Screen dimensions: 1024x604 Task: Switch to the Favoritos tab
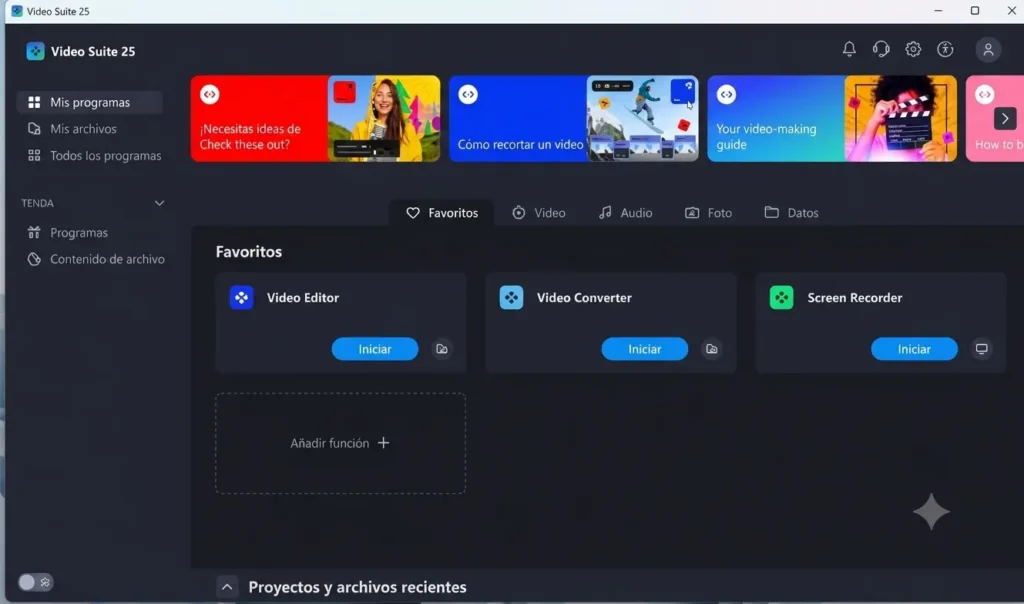coord(442,213)
